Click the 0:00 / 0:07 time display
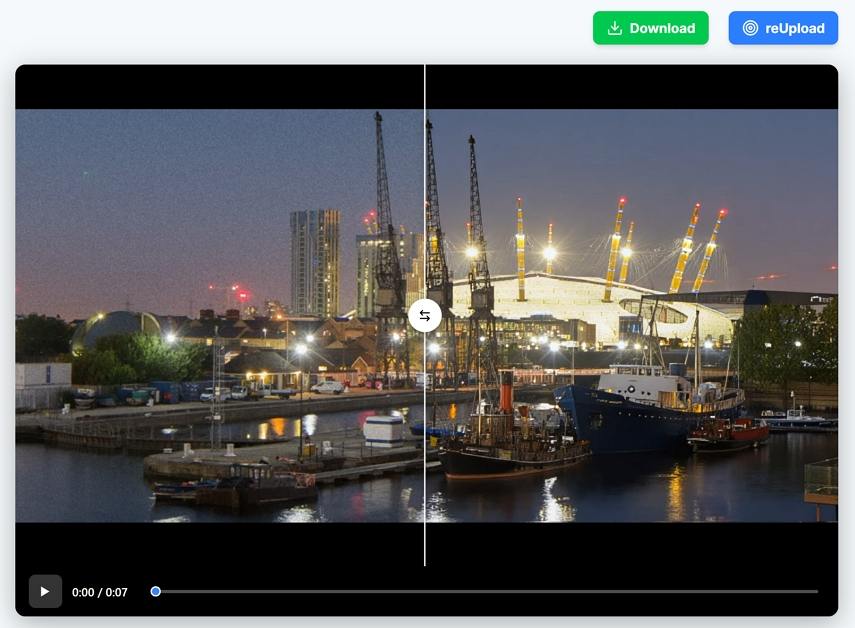Image resolution: width=855 pixels, height=628 pixels. (x=101, y=591)
